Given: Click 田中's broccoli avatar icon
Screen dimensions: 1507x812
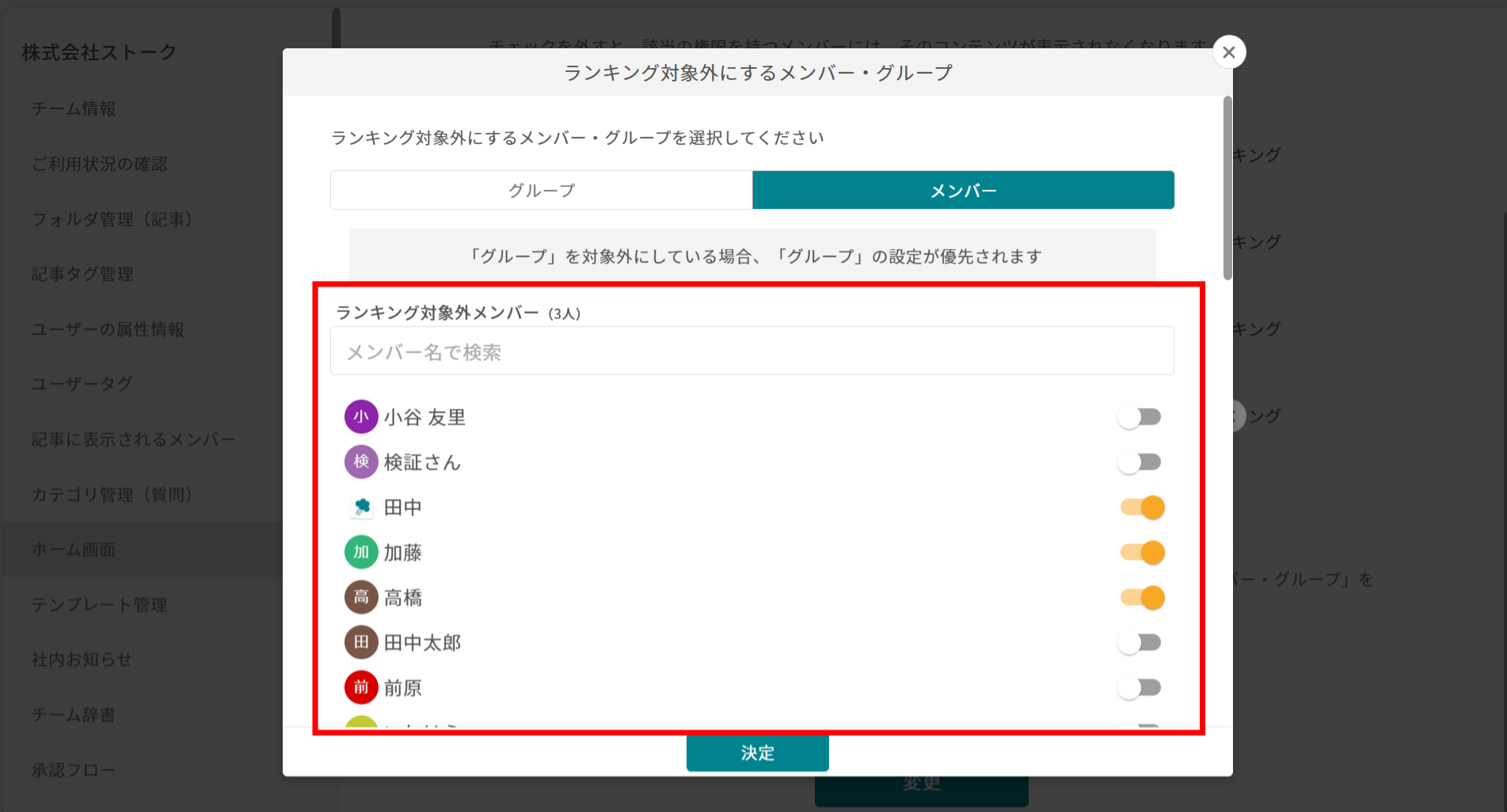Looking at the screenshot, I should pyautogui.click(x=361, y=507).
